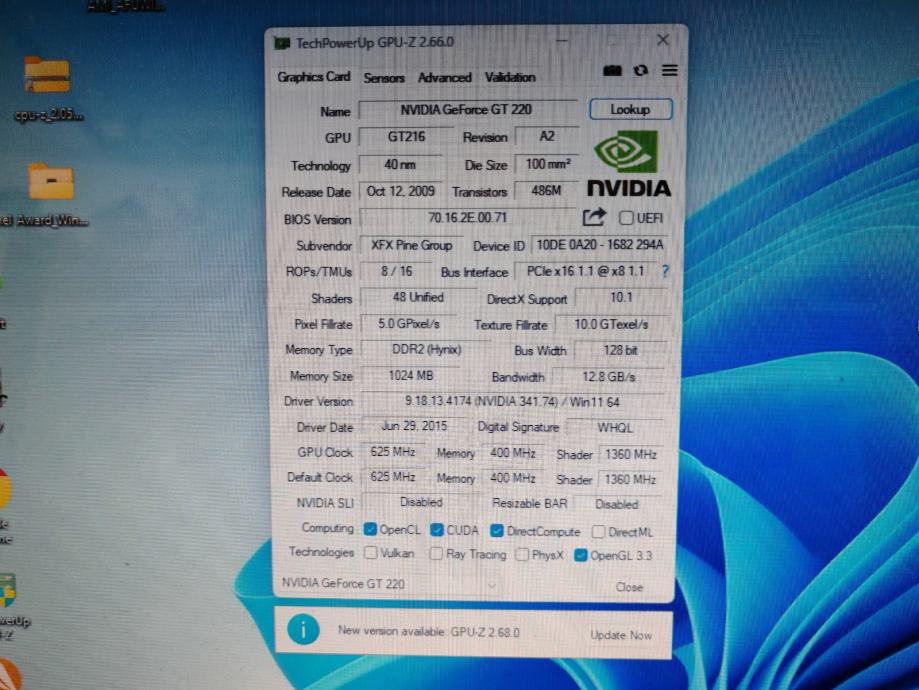This screenshot has width=919, height=690.
Task: Click the Driver Version value 9.18.13.4174
Action: click(512, 402)
